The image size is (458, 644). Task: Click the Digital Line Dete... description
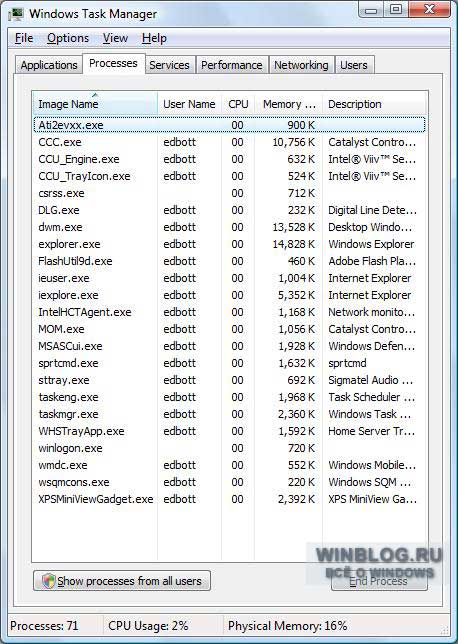(x=372, y=210)
